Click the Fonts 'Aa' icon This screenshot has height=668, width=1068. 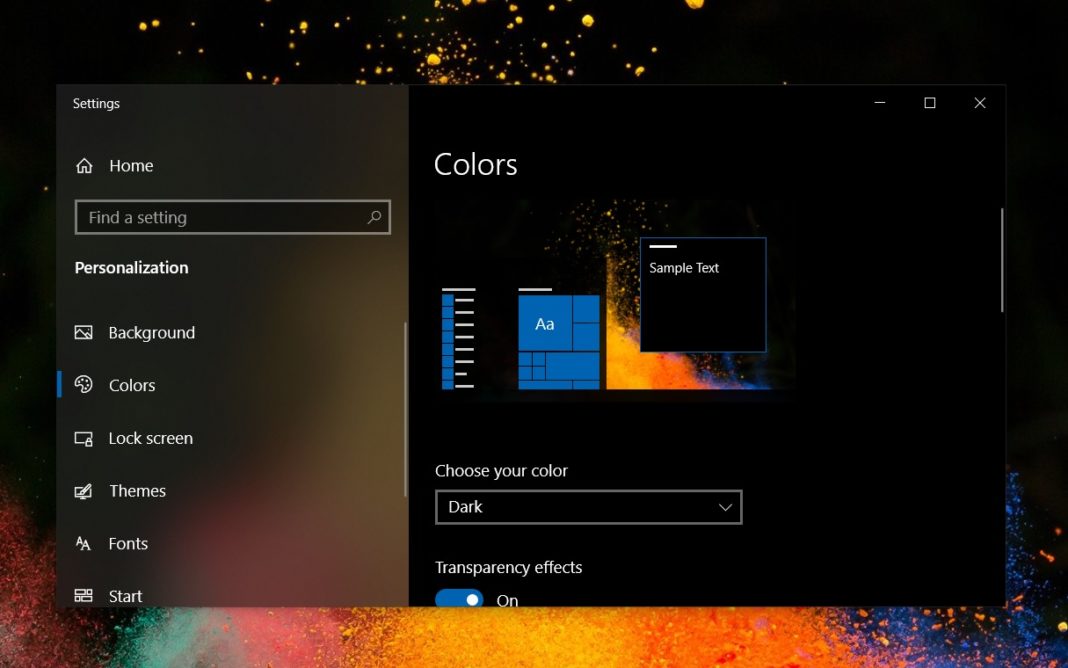pyautogui.click(x=85, y=543)
